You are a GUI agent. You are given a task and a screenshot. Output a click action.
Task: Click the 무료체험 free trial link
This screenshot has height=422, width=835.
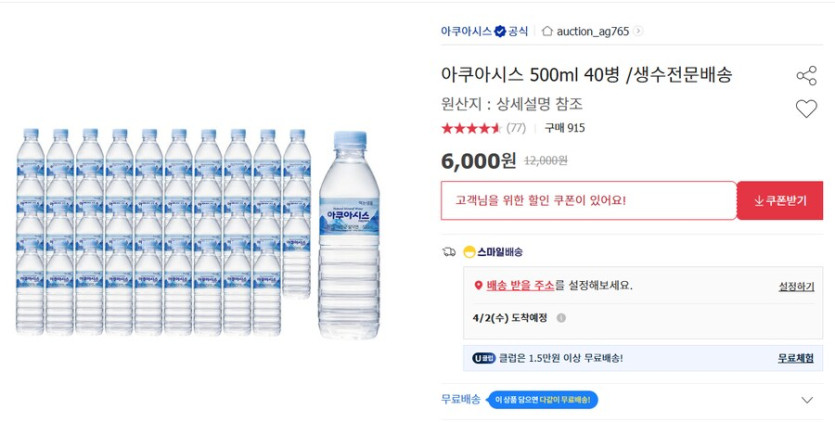coord(796,358)
